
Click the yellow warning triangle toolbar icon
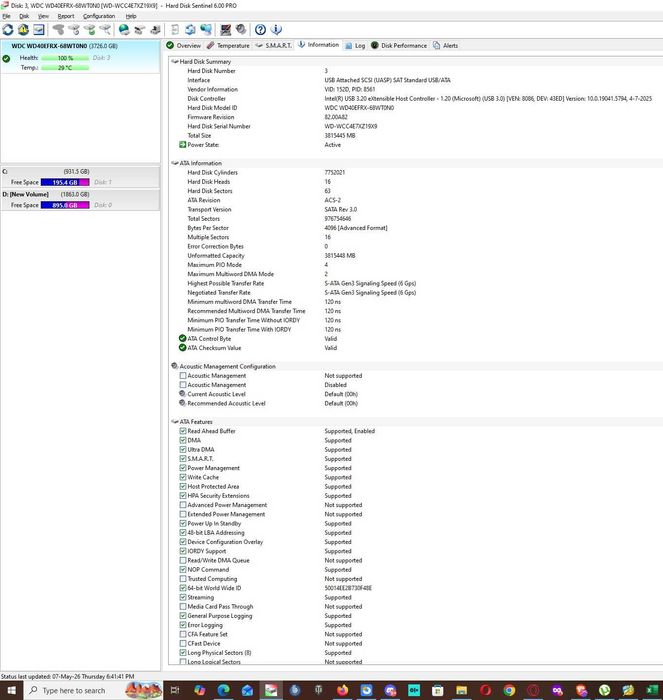pos(23,30)
